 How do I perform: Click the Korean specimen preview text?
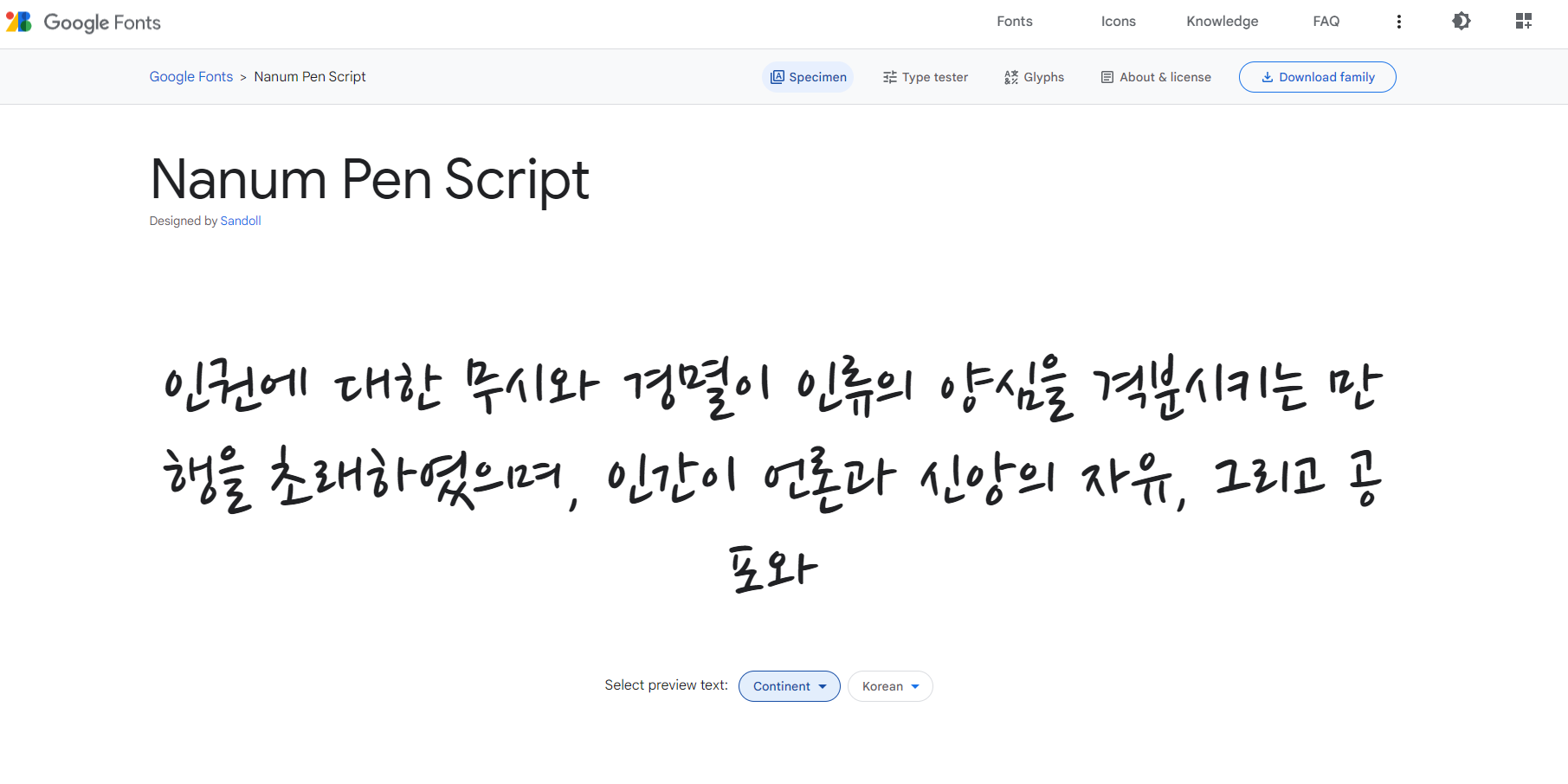point(772,474)
